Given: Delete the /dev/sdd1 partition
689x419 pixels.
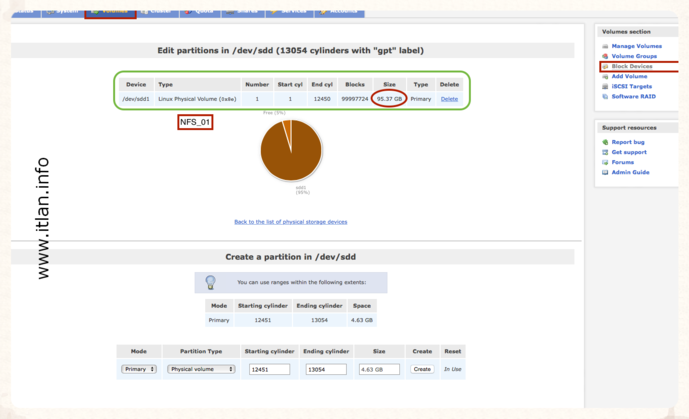Looking at the screenshot, I should coord(449,99).
